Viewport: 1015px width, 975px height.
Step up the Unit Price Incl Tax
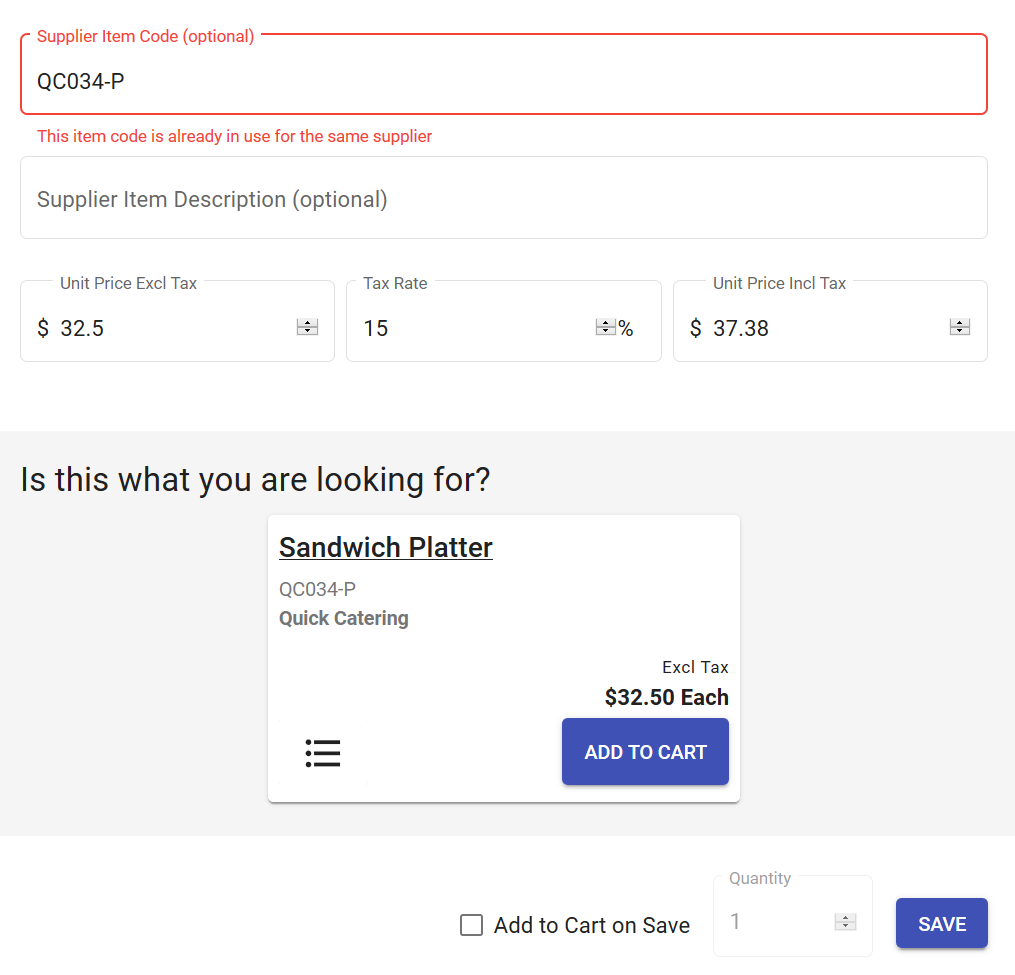(960, 323)
